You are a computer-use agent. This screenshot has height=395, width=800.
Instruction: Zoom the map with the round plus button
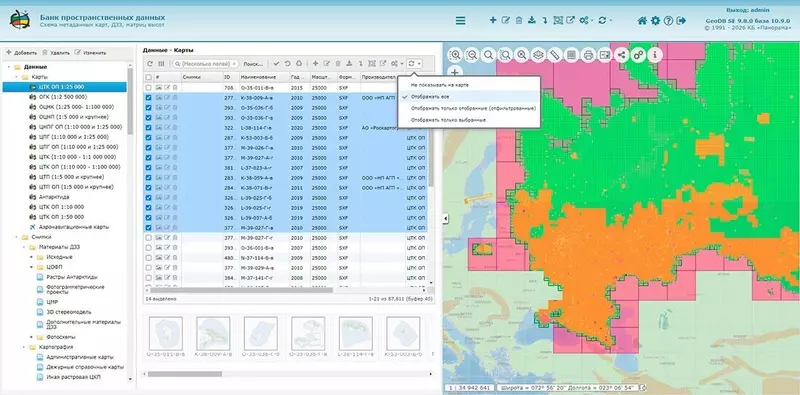(455, 72)
